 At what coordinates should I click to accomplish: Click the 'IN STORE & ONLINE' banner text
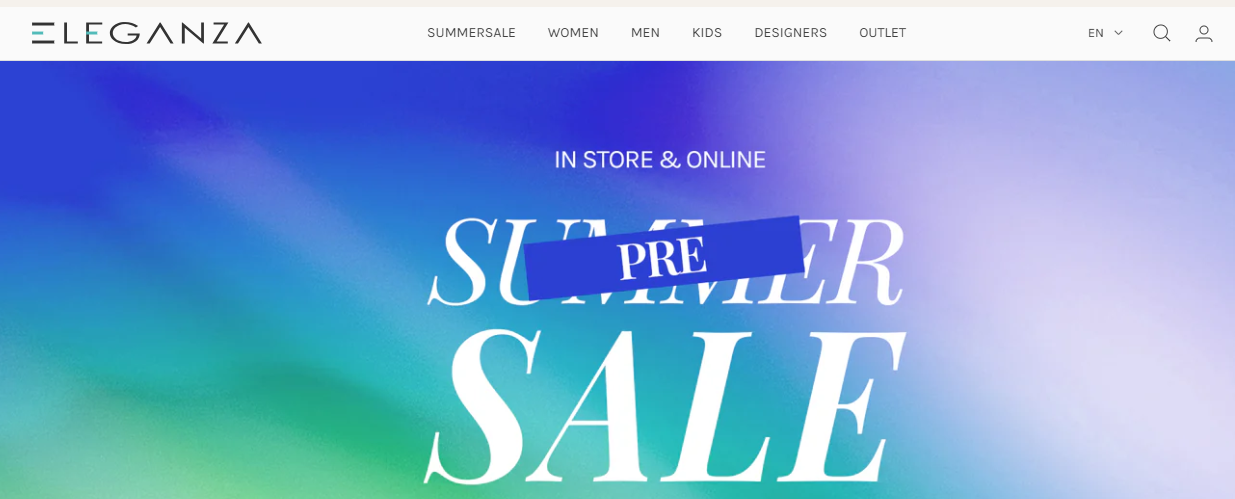pyautogui.click(x=660, y=159)
